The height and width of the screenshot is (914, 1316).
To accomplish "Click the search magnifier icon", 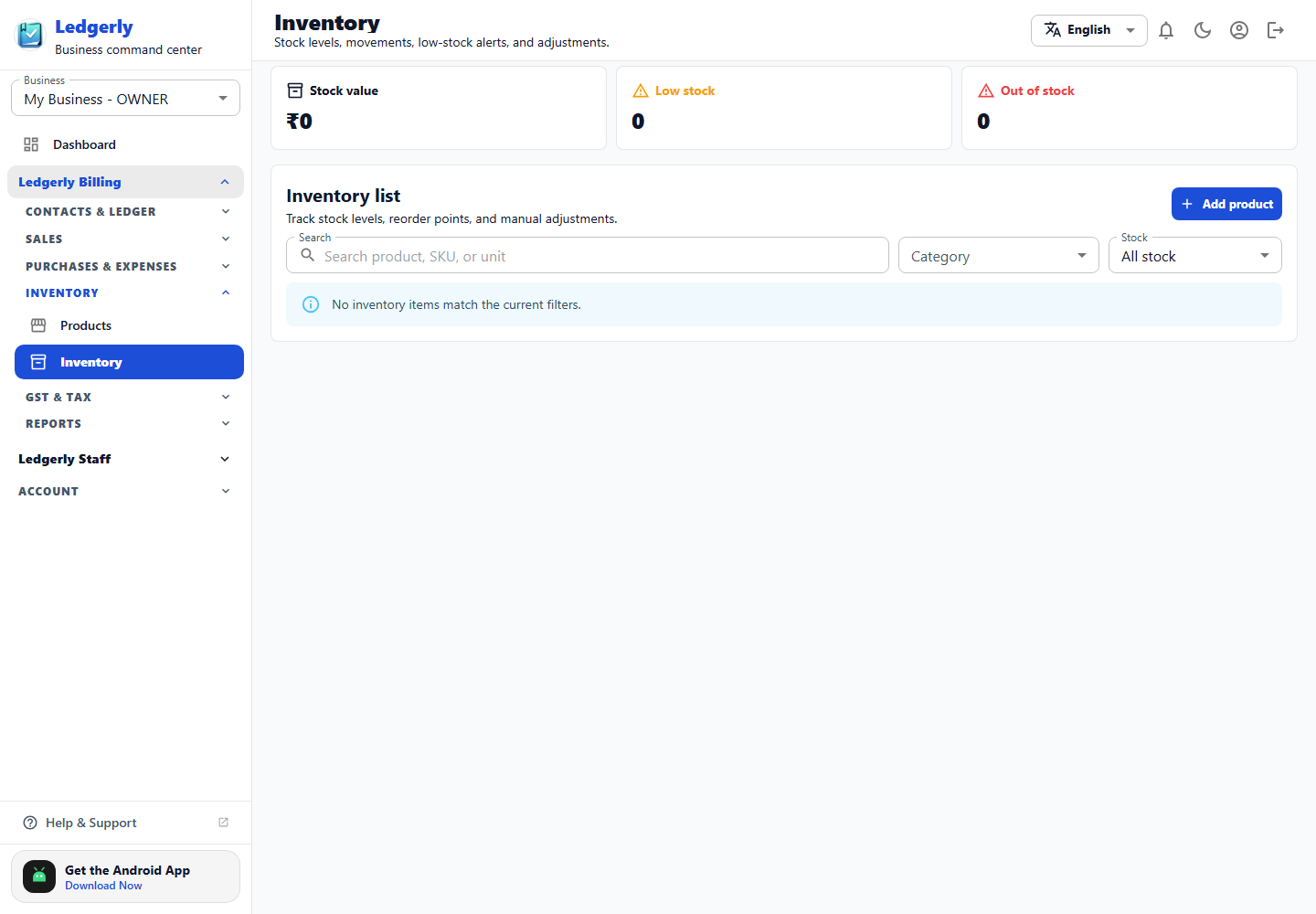I will (308, 255).
